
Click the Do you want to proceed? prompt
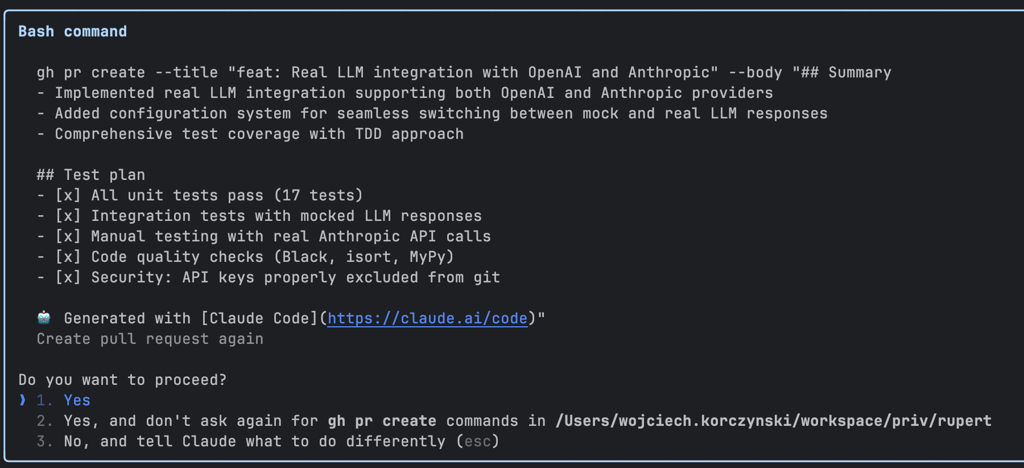pyautogui.click(x=123, y=380)
